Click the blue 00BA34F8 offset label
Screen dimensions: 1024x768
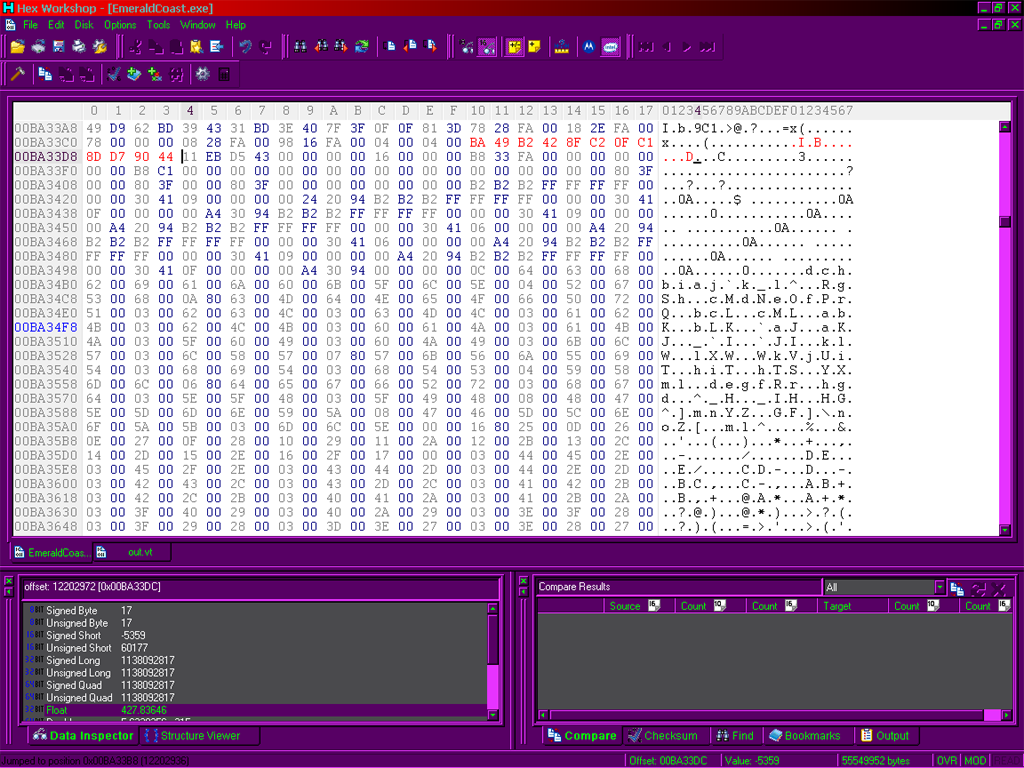(x=46, y=327)
